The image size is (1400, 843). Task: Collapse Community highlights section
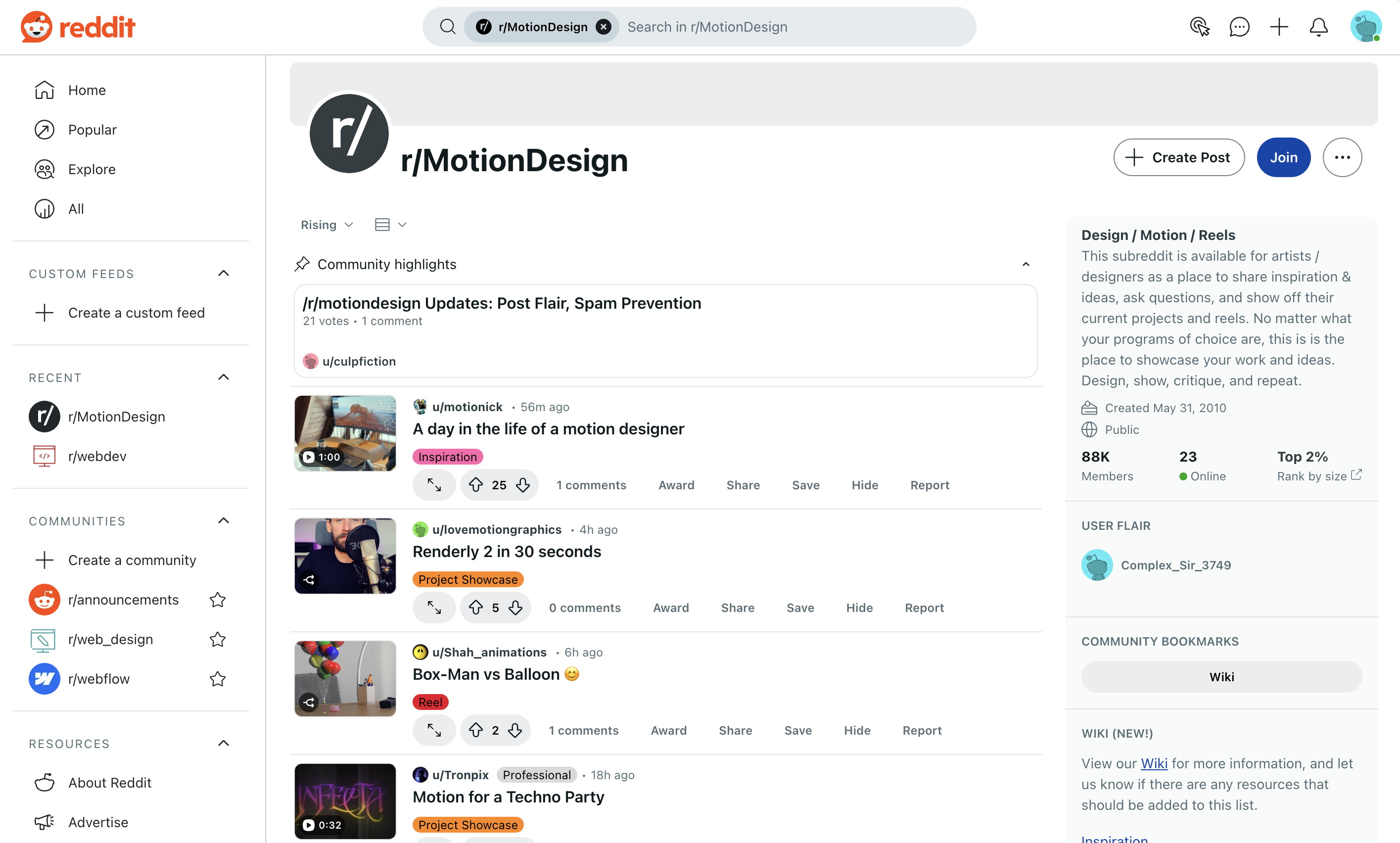(1026, 264)
